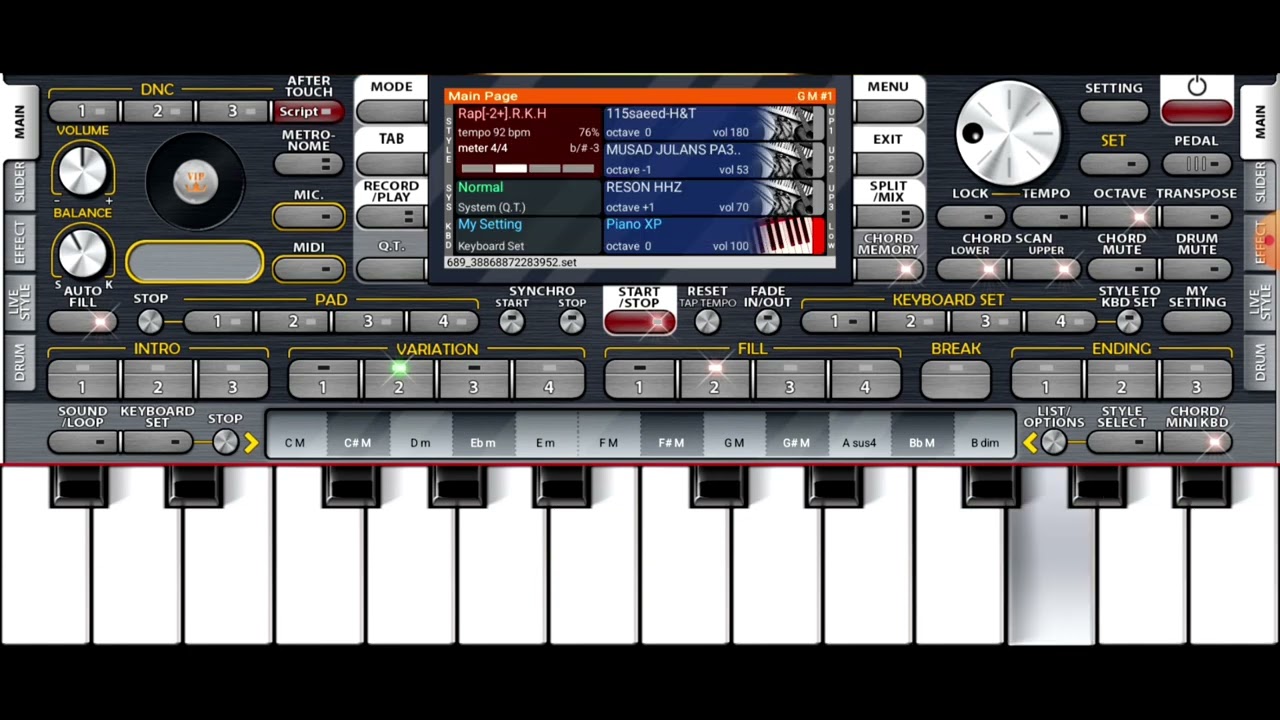Open the Rap style slot

click(528, 141)
